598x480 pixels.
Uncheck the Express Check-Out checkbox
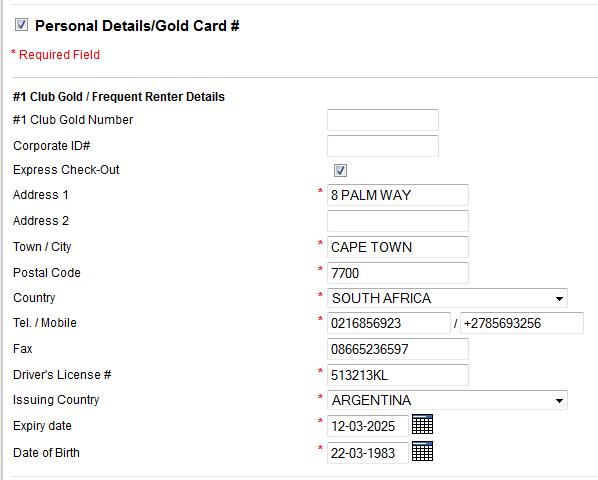340,170
